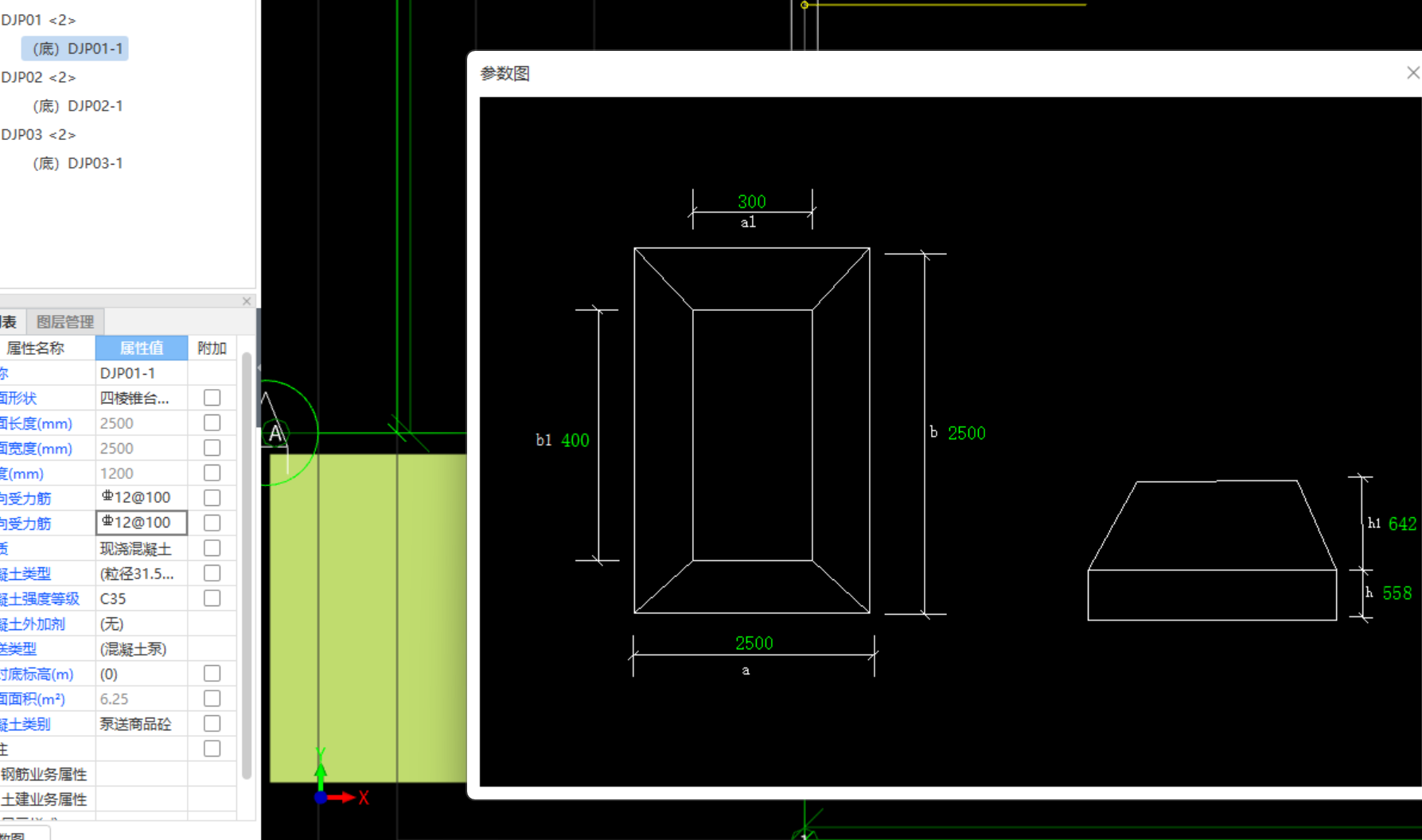This screenshot has height=840, width=1422.
Task: Edit the a1 value 300 in diagram
Action: tap(751, 201)
